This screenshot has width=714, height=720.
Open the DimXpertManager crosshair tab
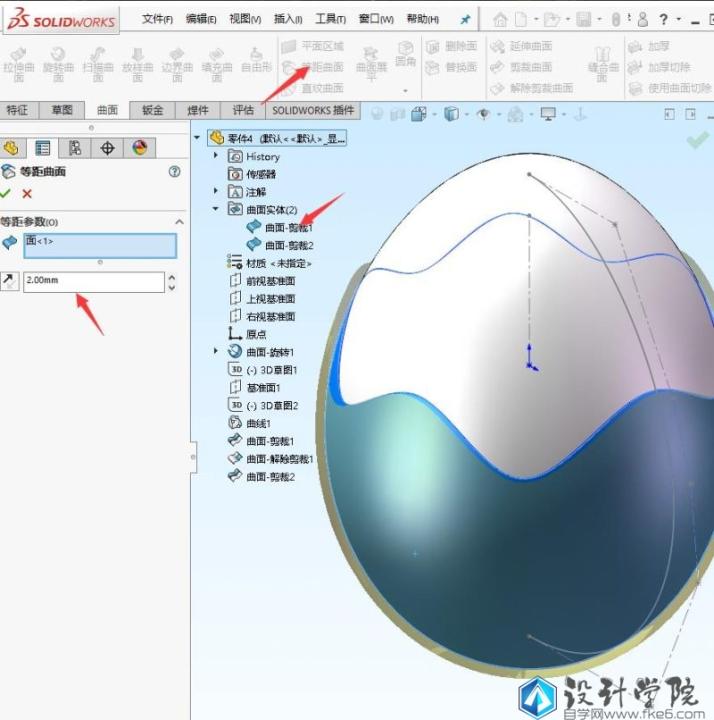pos(107,148)
